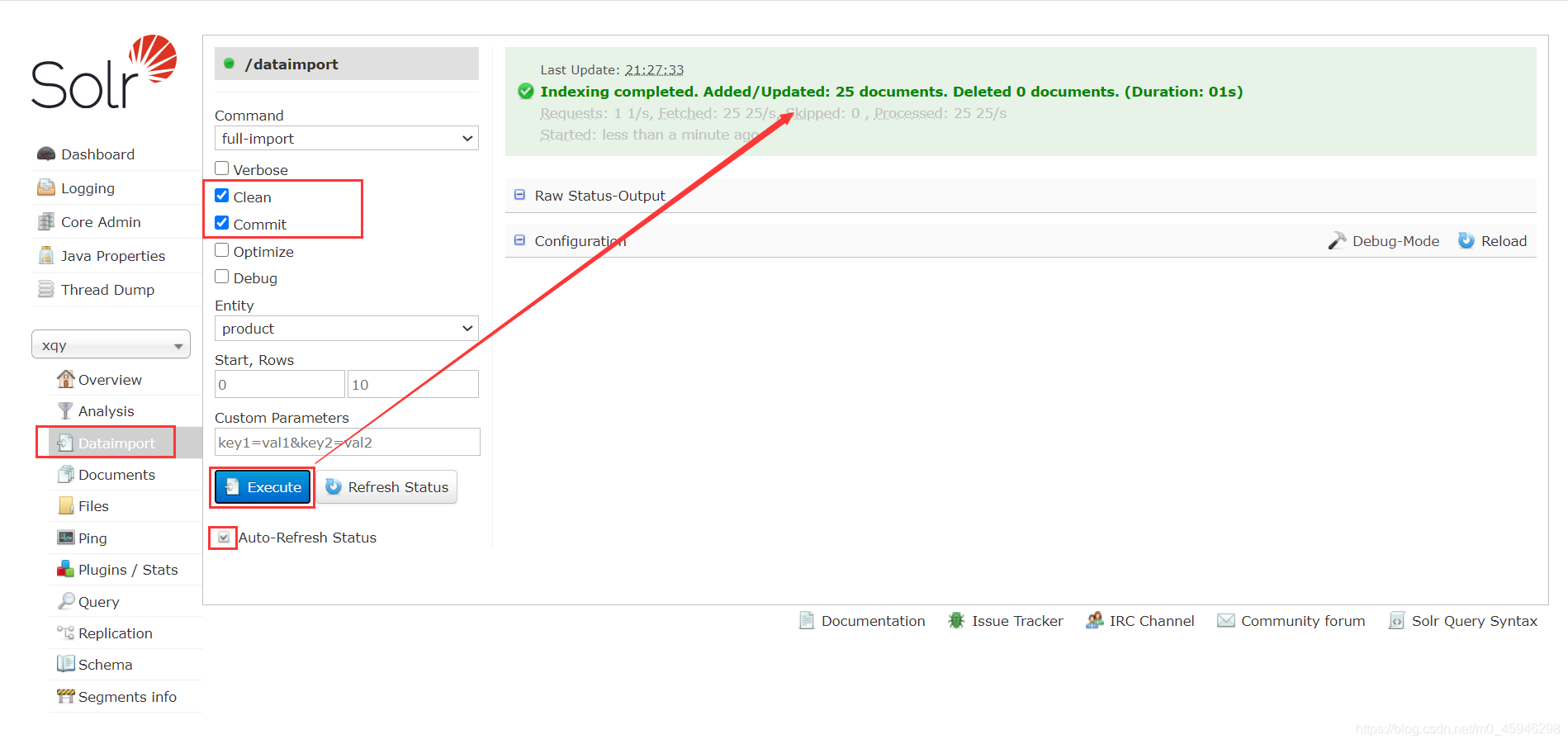1568x744 pixels.
Task: Click the Schema book icon
Action: click(x=65, y=664)
